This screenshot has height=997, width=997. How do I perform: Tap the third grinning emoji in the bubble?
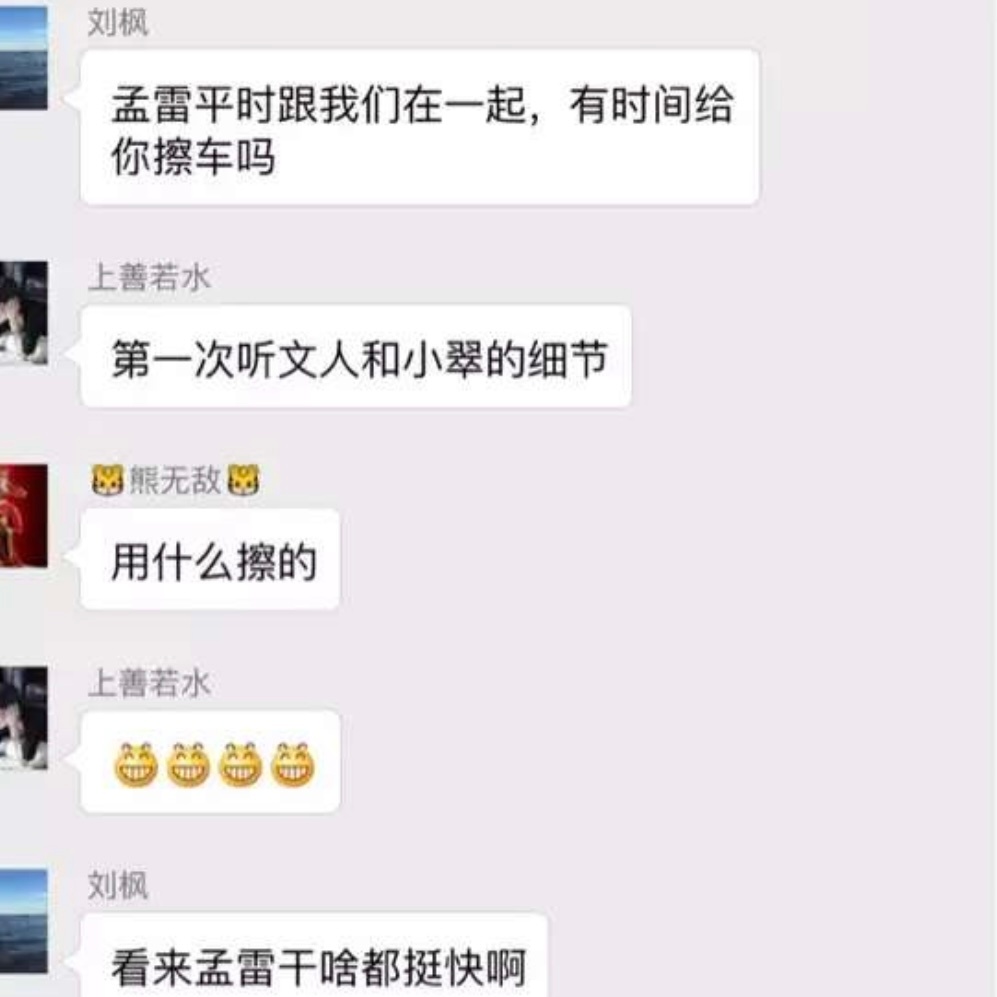[240, 764]
